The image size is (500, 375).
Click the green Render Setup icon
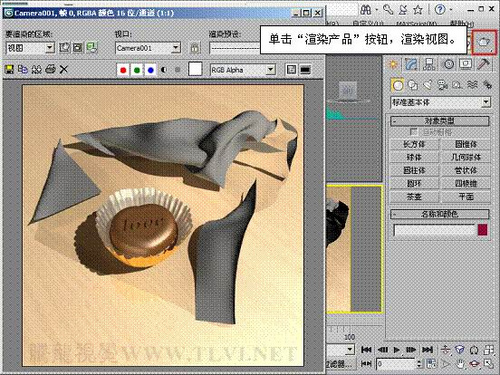92,48
